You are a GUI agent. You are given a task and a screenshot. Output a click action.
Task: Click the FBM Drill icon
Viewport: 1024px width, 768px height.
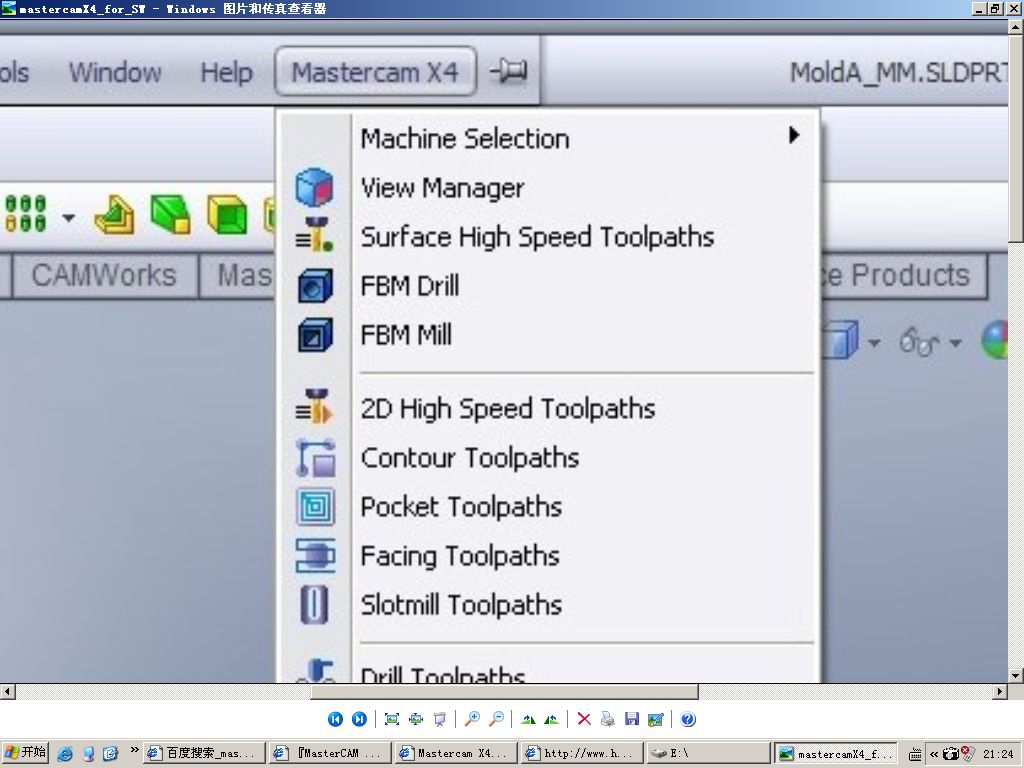(315, 285)
